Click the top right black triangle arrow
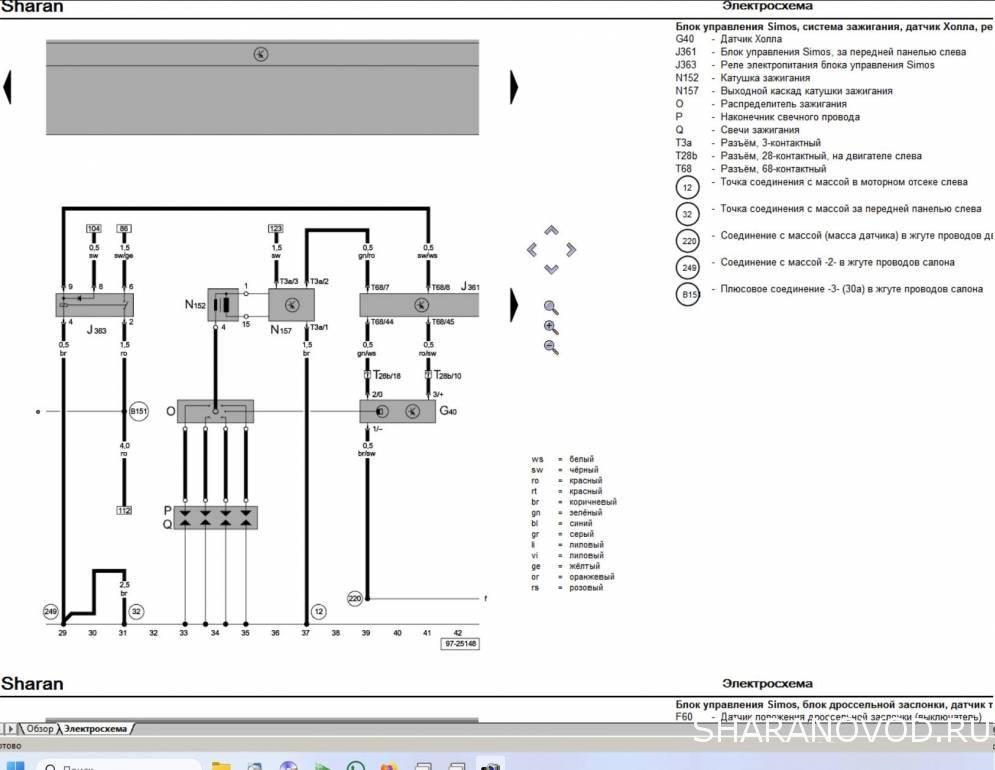The height and width of the screenshot is (770, 995). [x=514, y=88]
